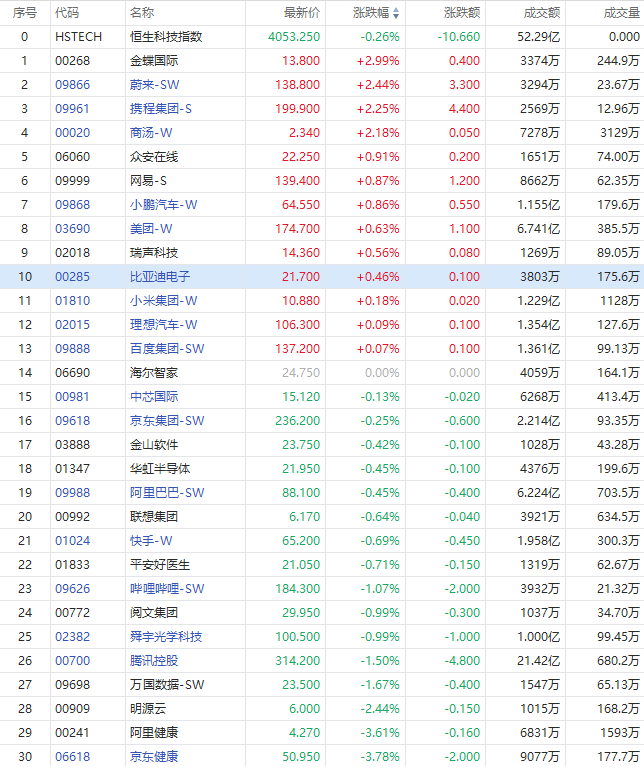The width and height of the screenshot is (644, 768).
Task: Open 哔哩哔哩-SW stock link
Action: (x=167, y=589)
